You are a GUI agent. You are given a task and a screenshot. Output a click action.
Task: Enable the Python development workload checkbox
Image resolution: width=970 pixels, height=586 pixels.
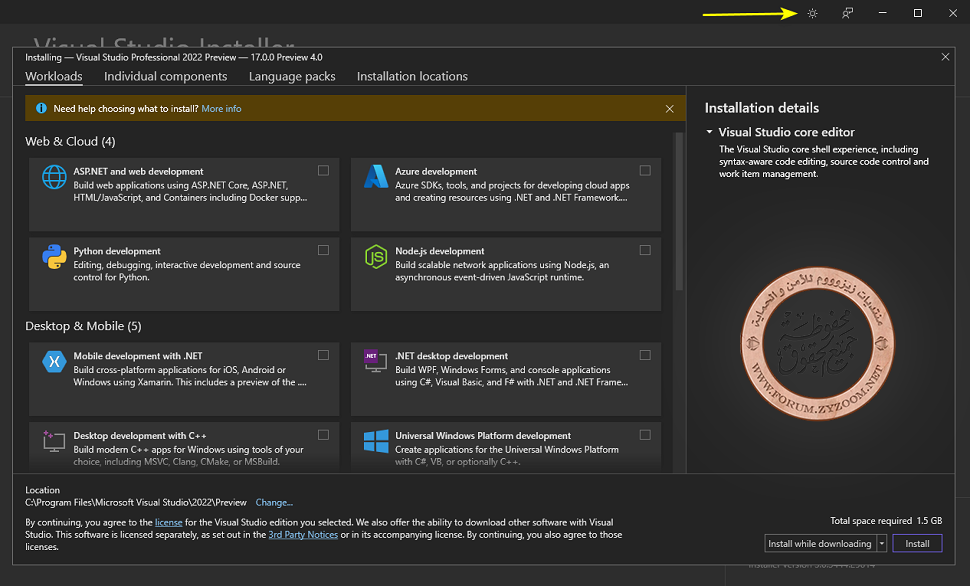[x=324, y=250]
